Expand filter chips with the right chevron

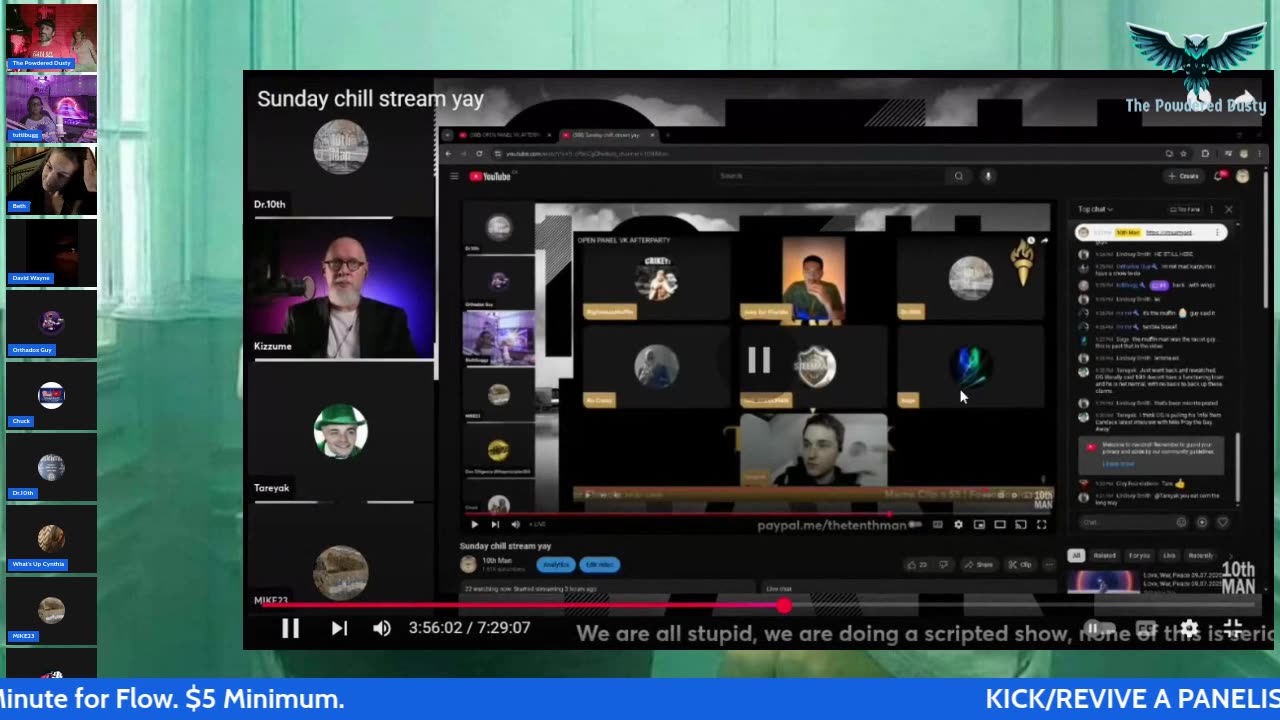(x=1230, y=555)
